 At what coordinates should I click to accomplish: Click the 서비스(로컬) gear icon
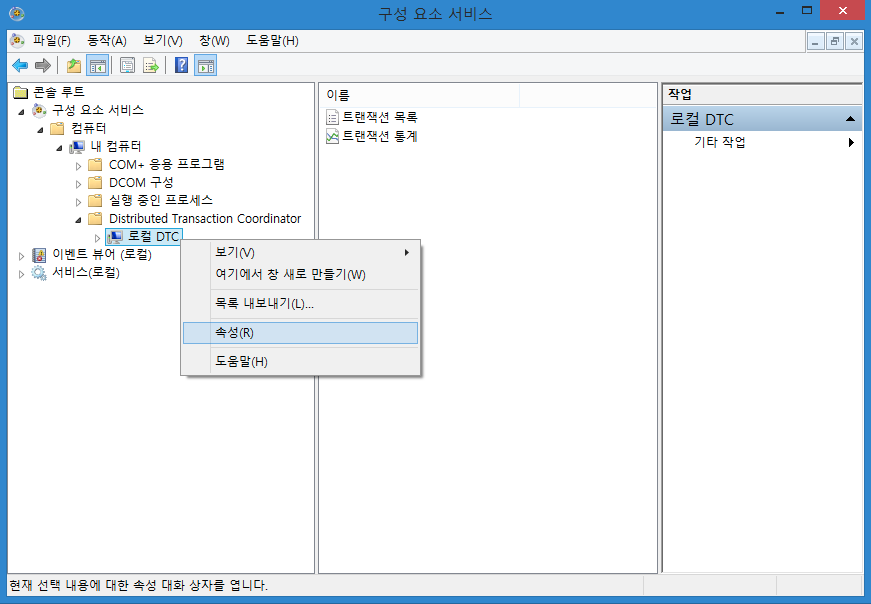click(39, 273)
